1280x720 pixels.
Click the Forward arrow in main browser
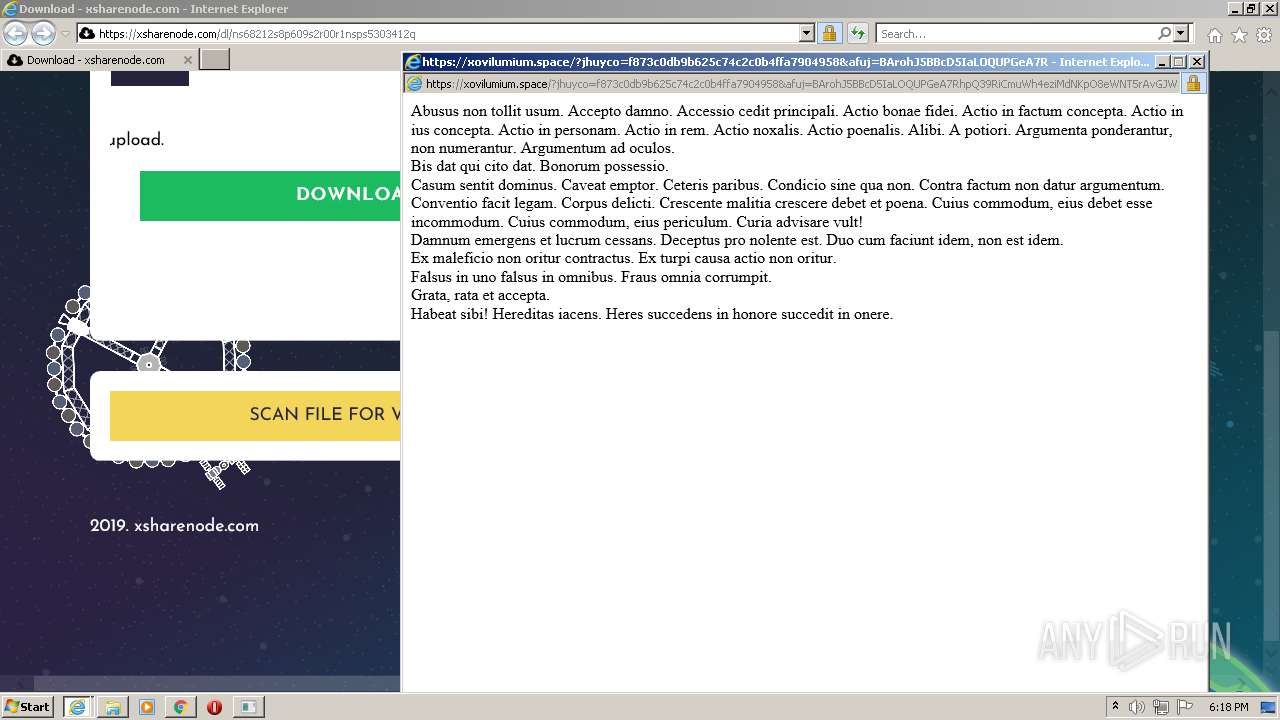[43, 33]
